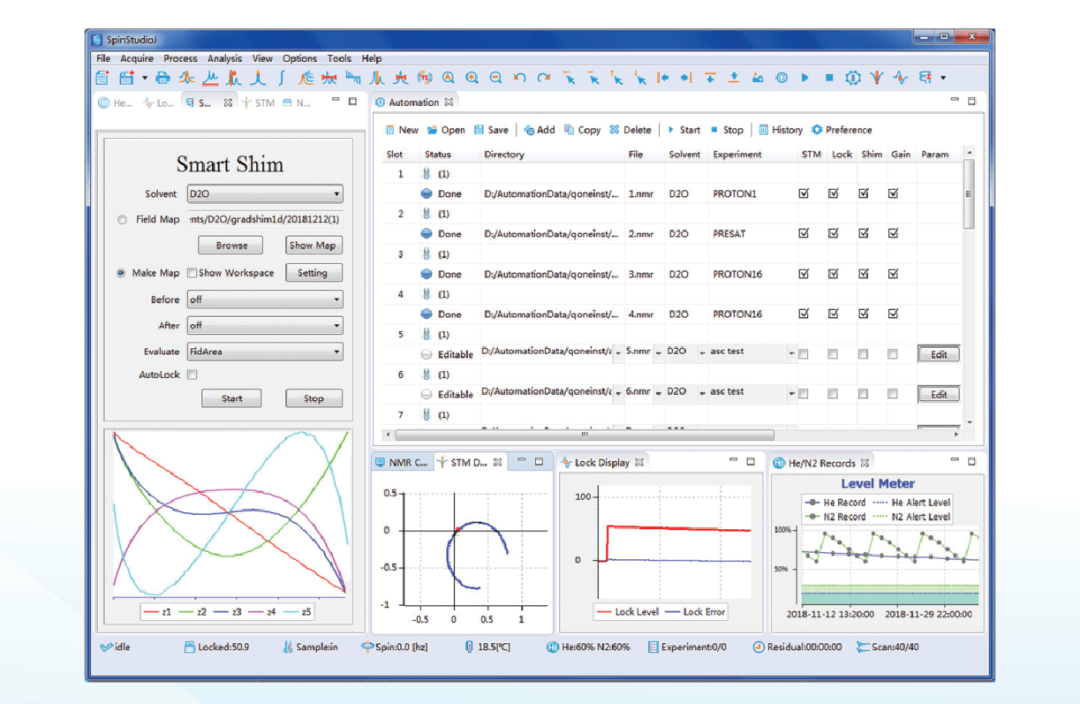Click Edit button for 5.nmr row

click(939, 354)
